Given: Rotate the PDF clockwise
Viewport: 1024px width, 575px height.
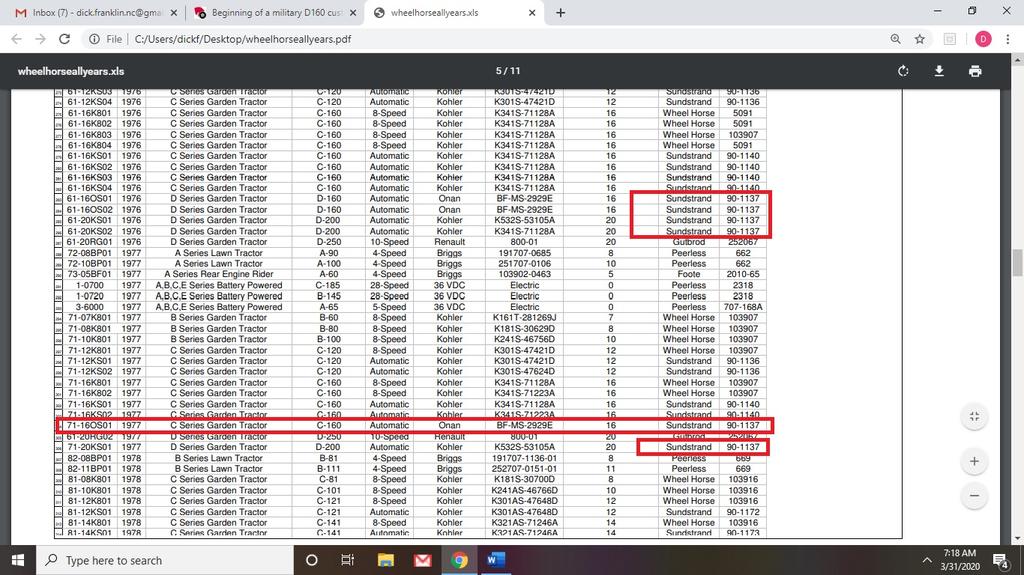Looking at the screenshot, I should [903, 71].
